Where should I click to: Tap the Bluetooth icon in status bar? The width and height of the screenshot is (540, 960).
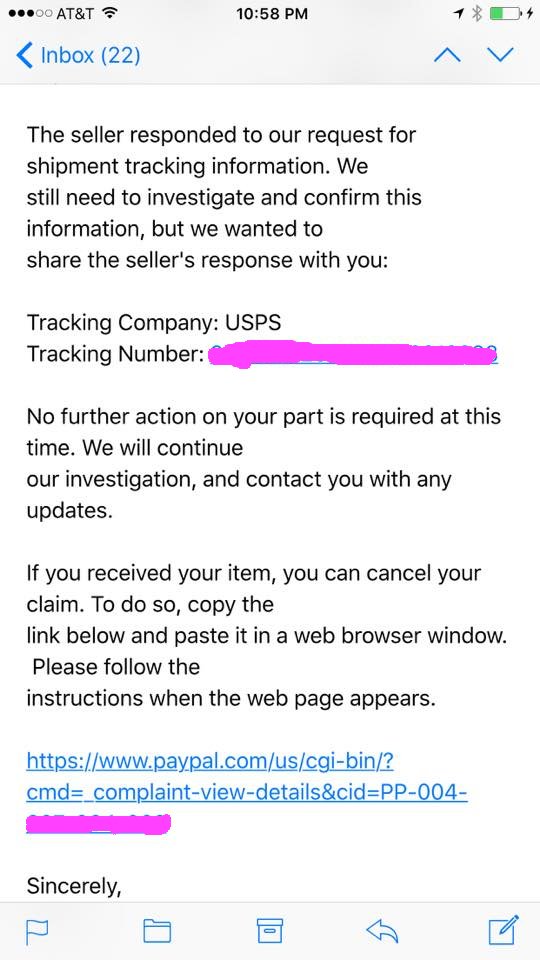(478, 13)
